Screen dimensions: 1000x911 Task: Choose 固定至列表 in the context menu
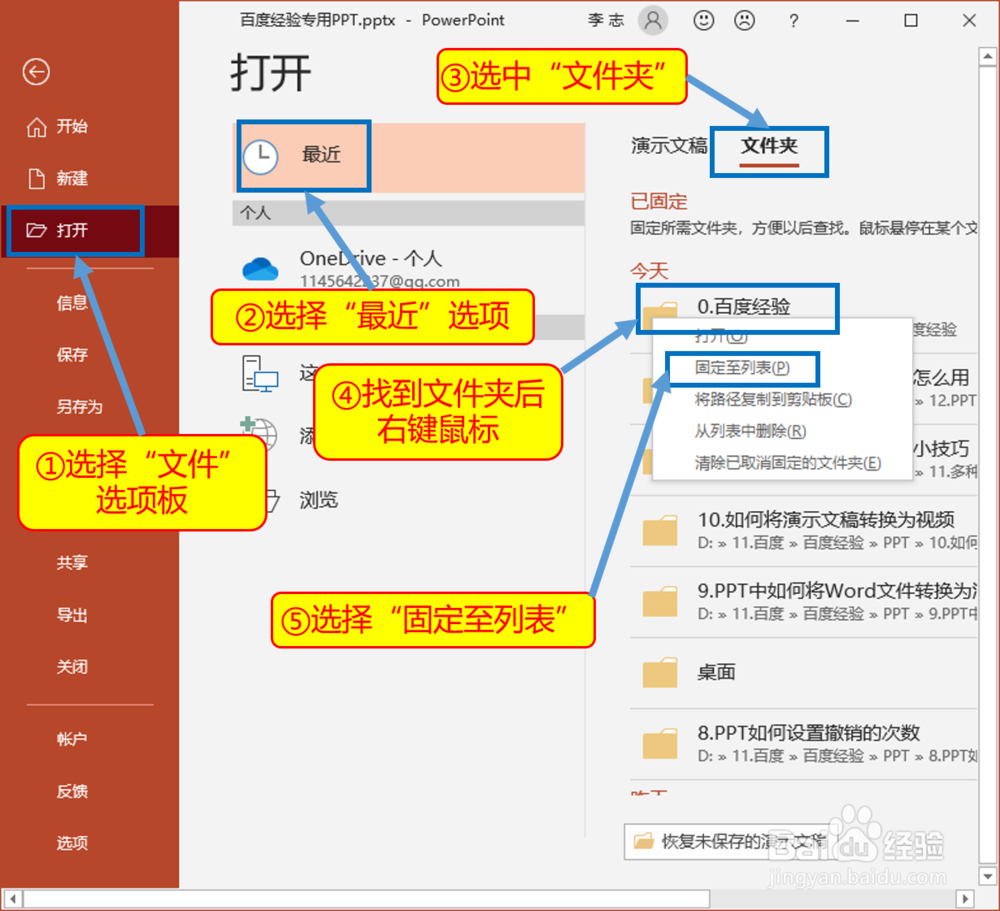[x=741, y=369]
